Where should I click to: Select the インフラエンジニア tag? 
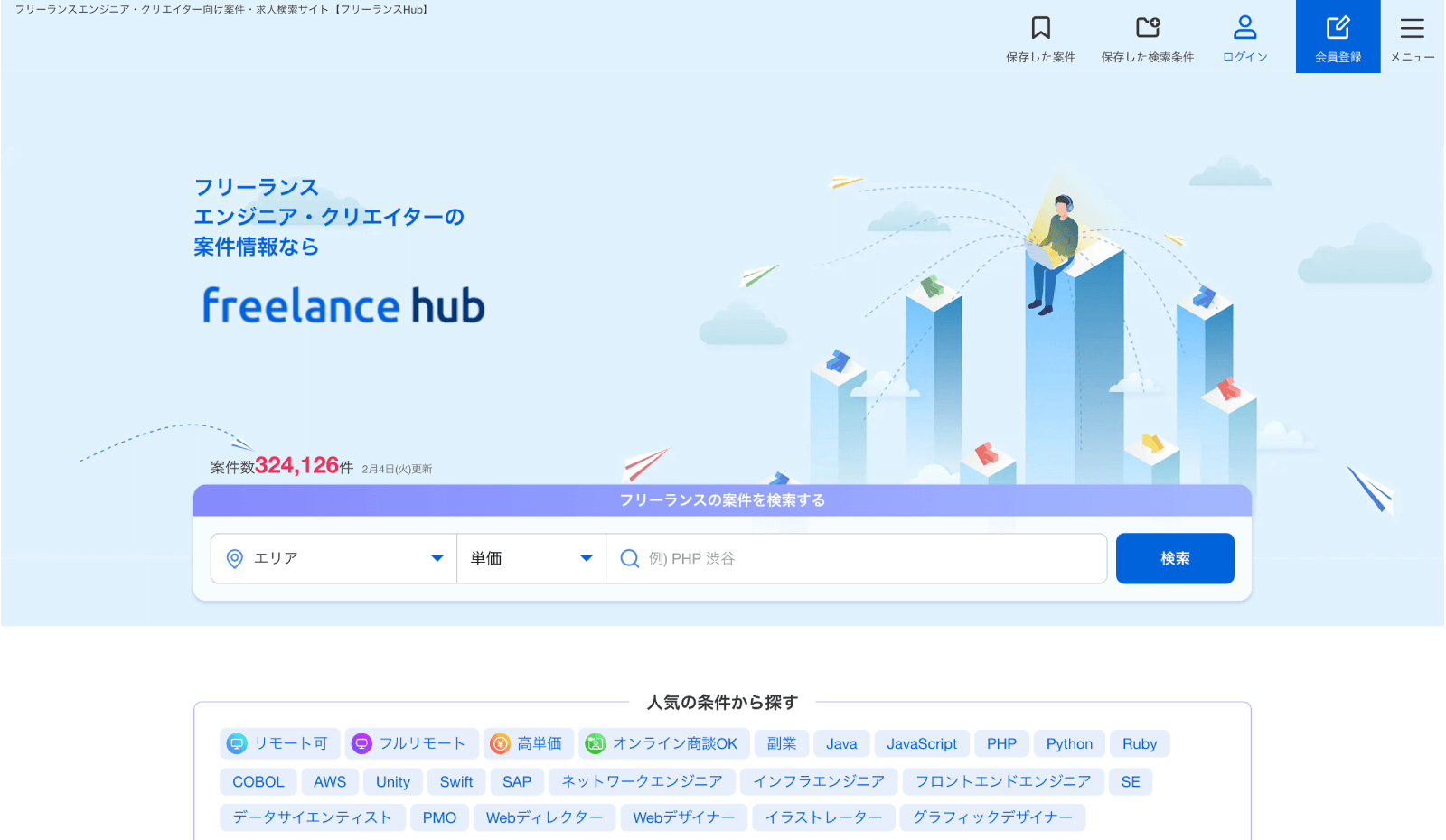(819, 781)
